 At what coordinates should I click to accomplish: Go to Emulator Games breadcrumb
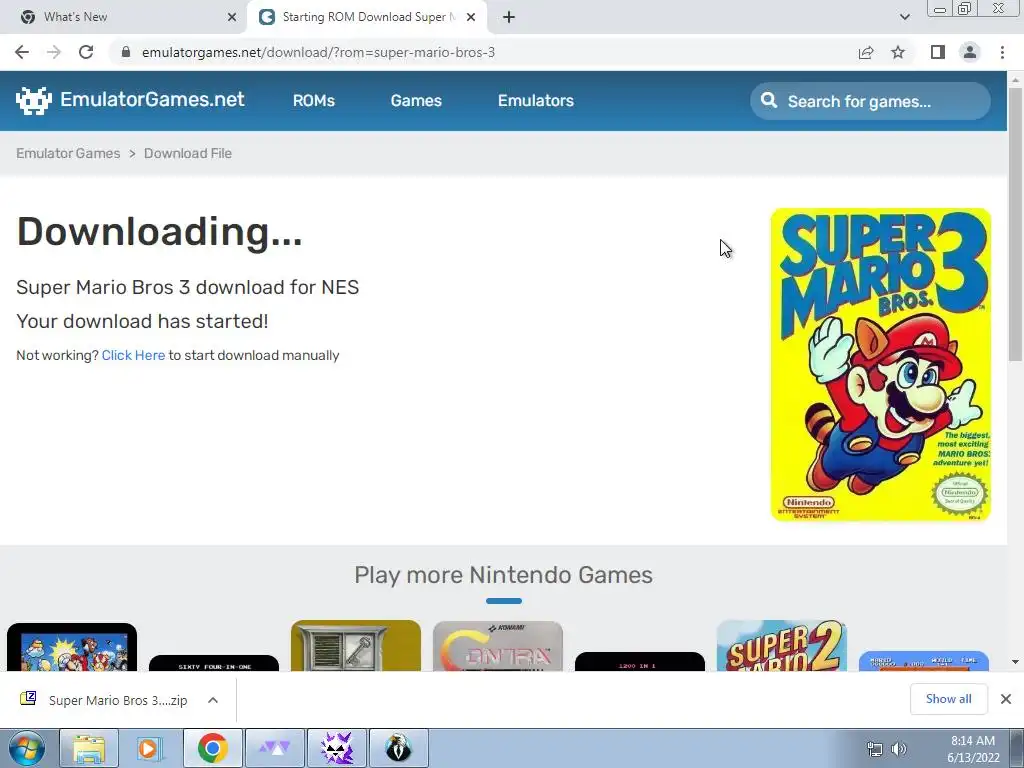coord(68,153)
